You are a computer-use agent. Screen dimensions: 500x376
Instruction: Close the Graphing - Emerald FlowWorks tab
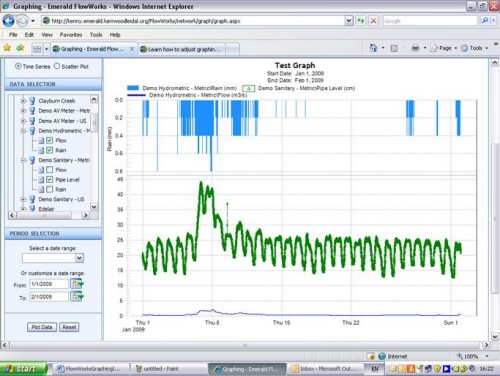point(132,49)
